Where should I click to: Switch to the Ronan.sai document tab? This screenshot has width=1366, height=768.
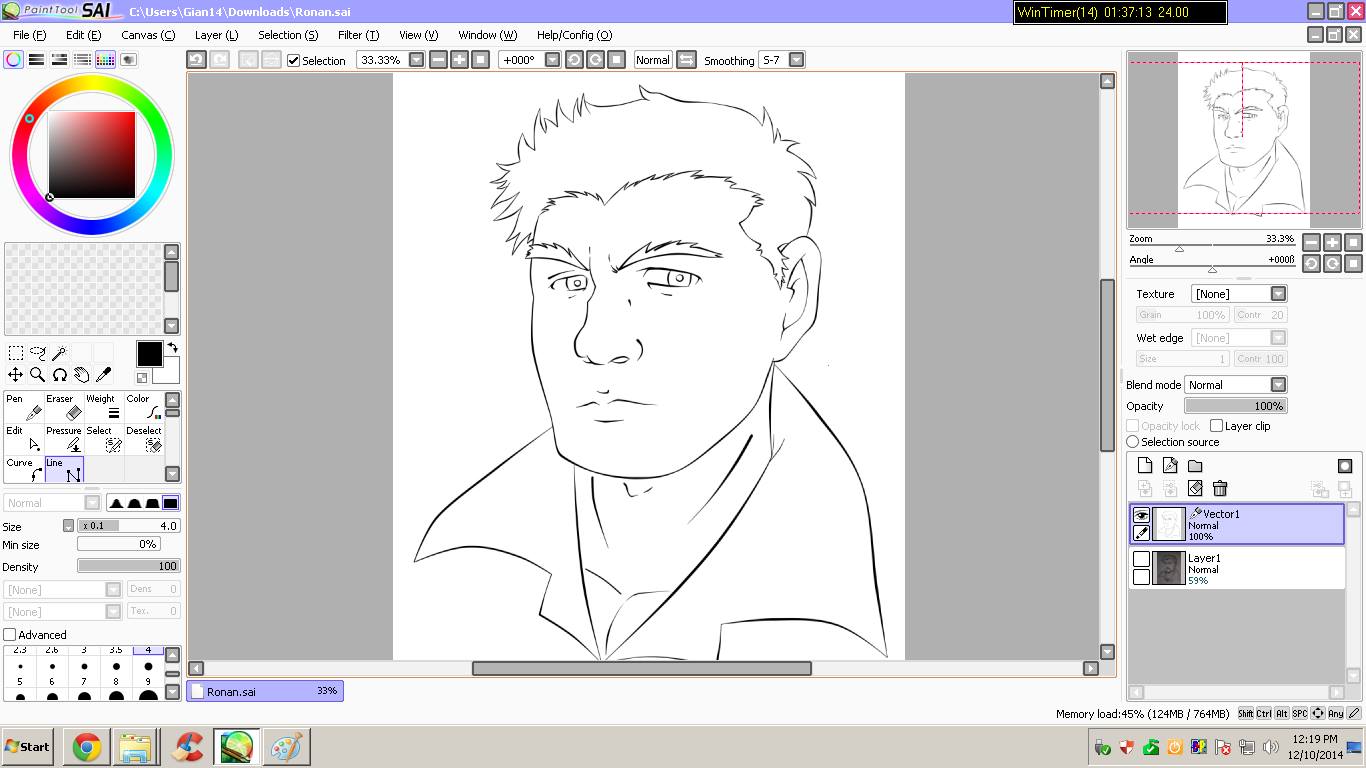click(265, 691)
